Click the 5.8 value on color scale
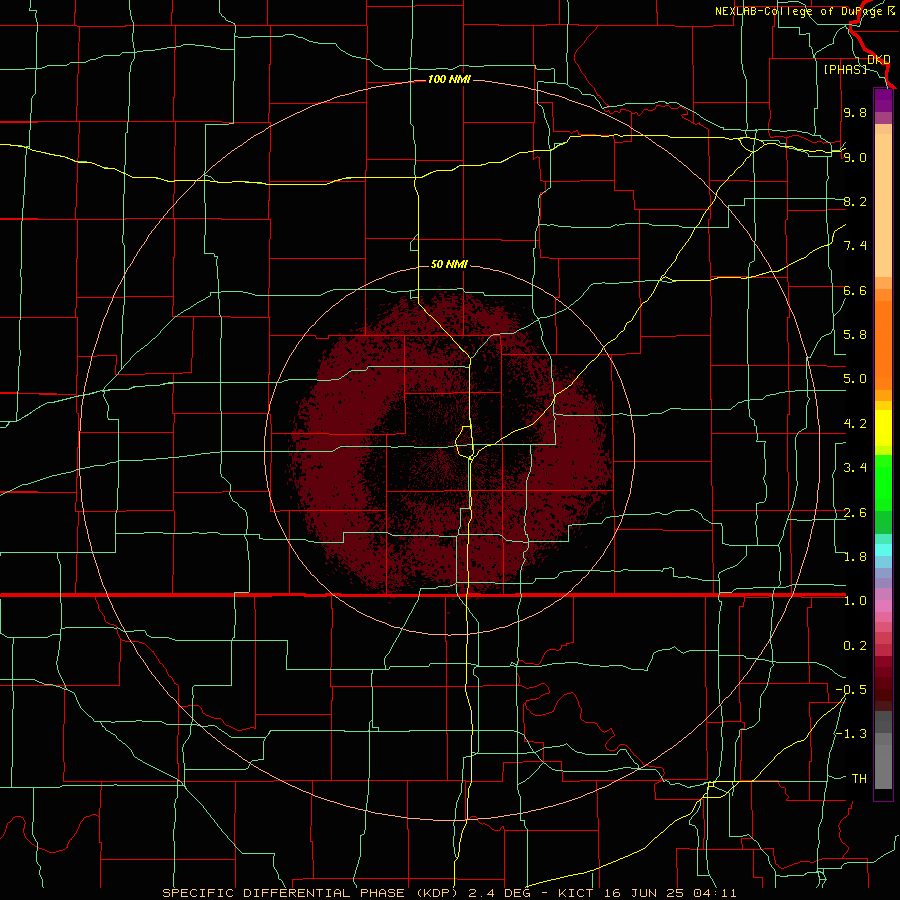The height and width of the screenshot is (900, 900). point(855,335)
